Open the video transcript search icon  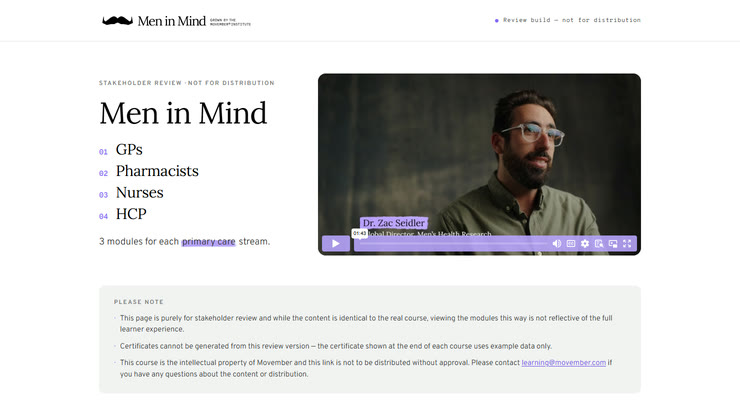tap(599, 244)
